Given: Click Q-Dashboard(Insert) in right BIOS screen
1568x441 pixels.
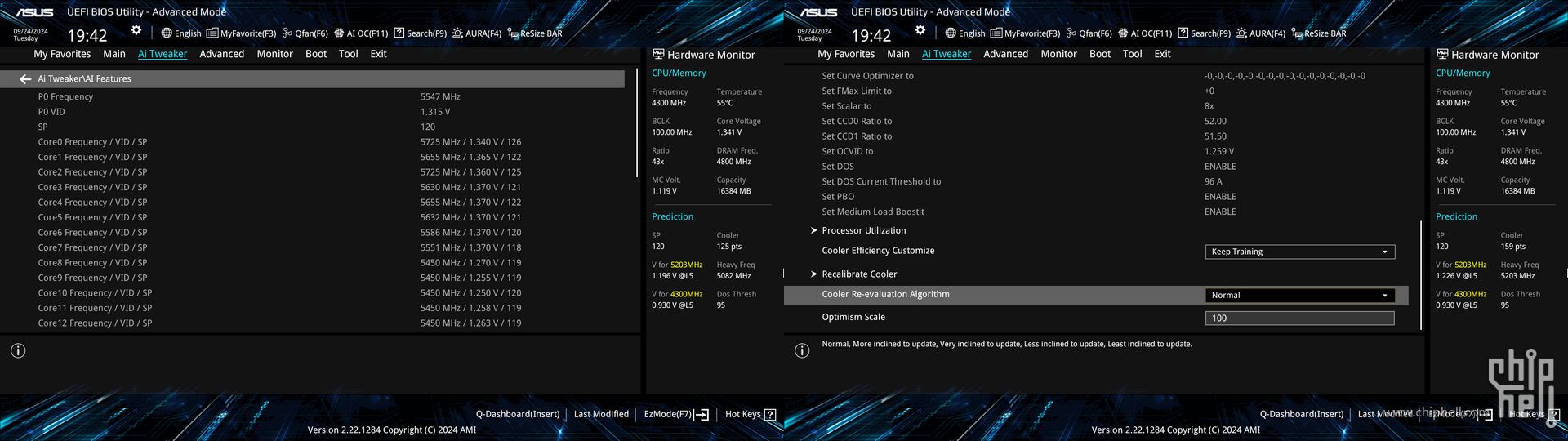Looking at the screenshot, I should point(1302,414).
